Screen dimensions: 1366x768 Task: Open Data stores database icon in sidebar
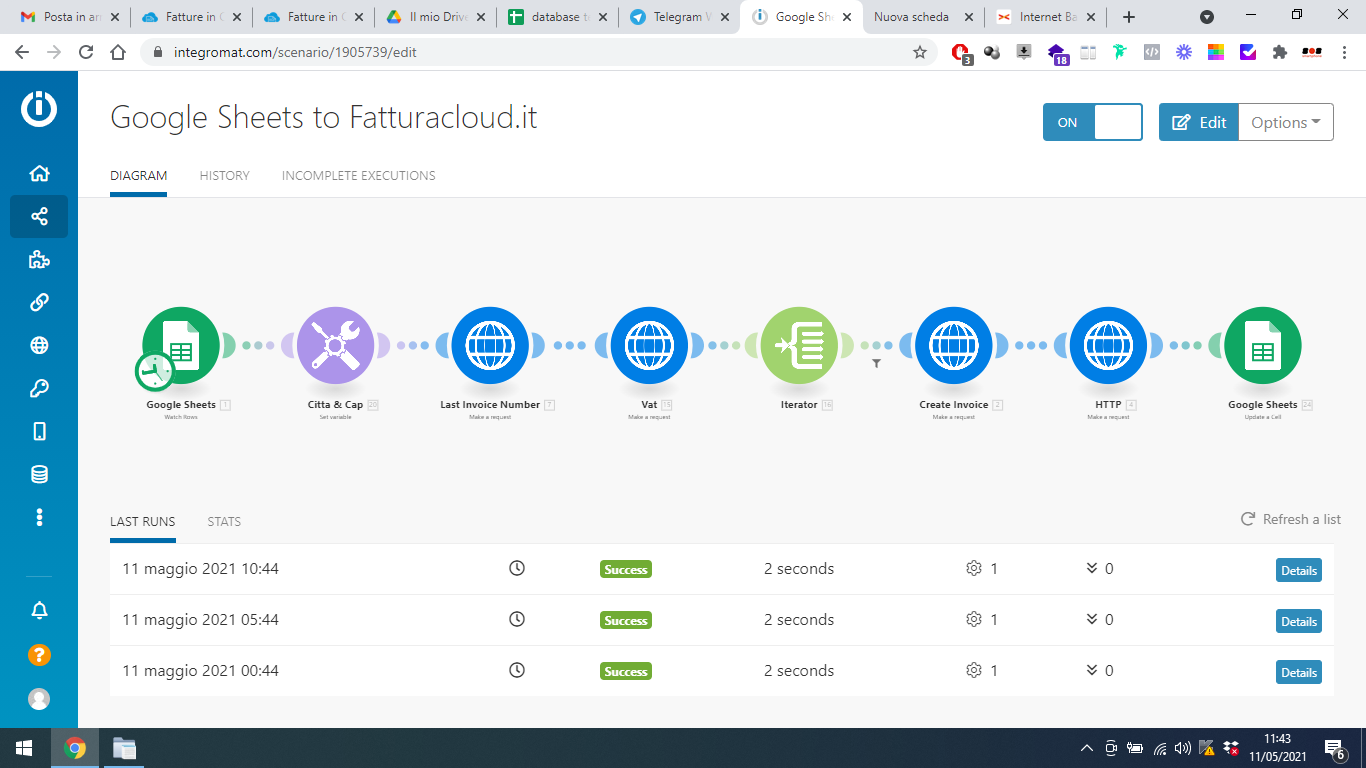tap(39, 474)
